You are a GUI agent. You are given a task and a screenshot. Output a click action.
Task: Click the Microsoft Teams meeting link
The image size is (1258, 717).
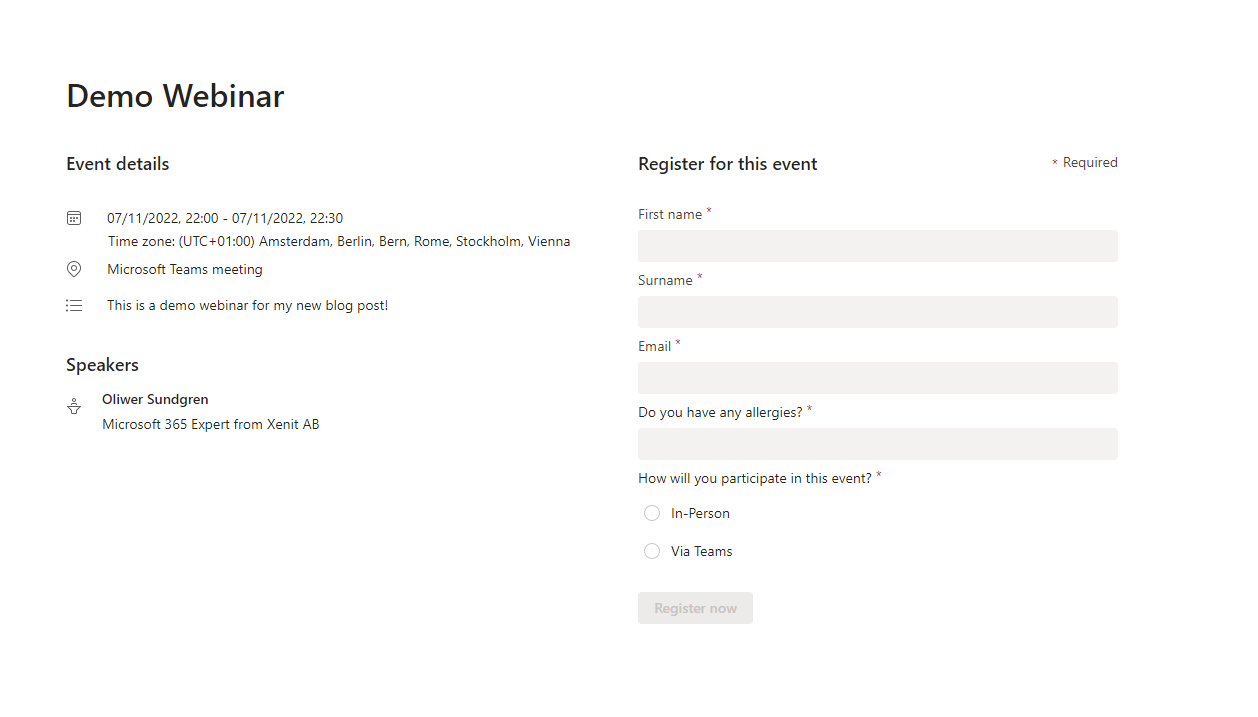185,269
